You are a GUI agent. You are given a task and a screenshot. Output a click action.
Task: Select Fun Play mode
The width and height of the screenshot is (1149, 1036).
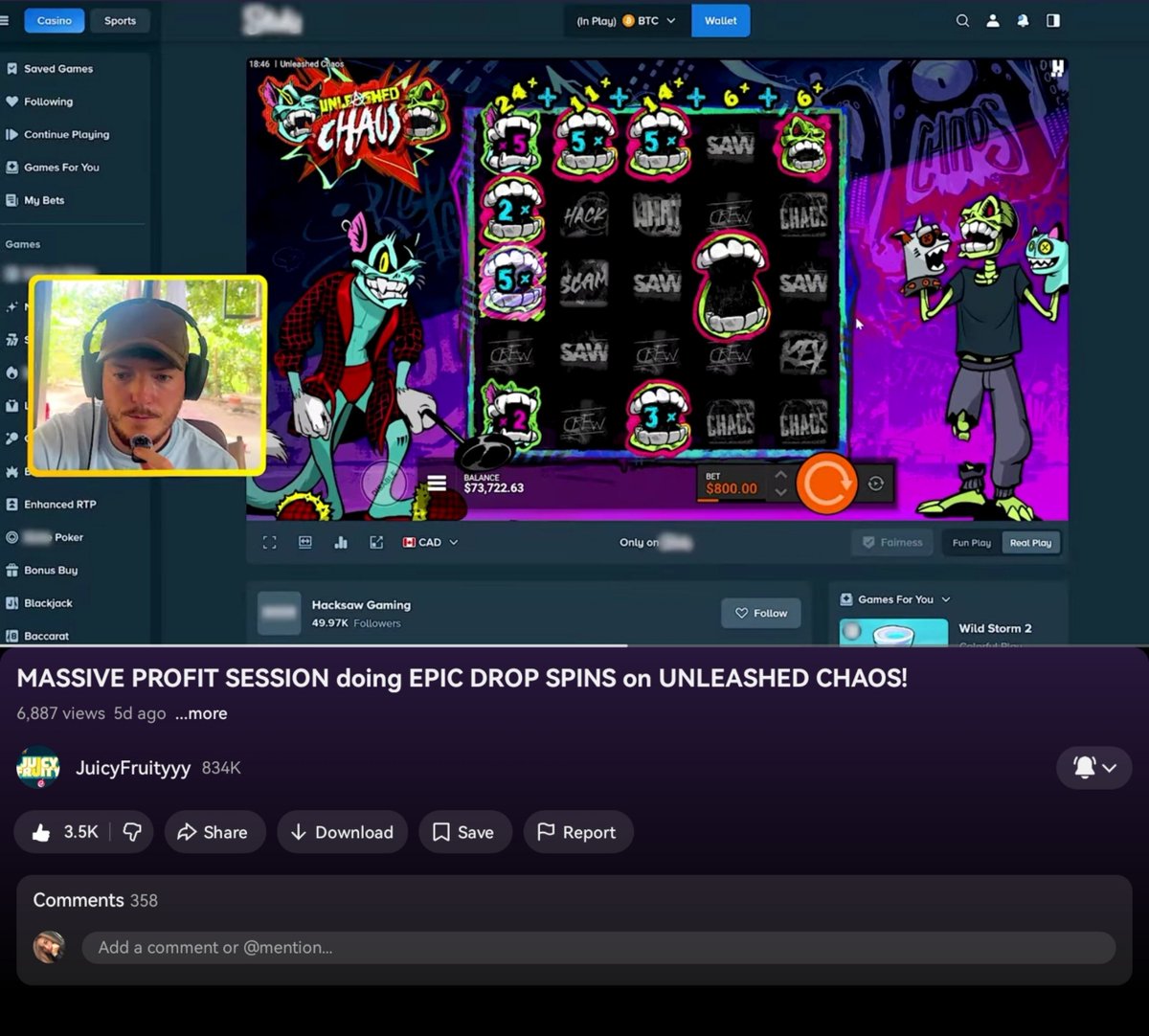click(x=971, y=543)
